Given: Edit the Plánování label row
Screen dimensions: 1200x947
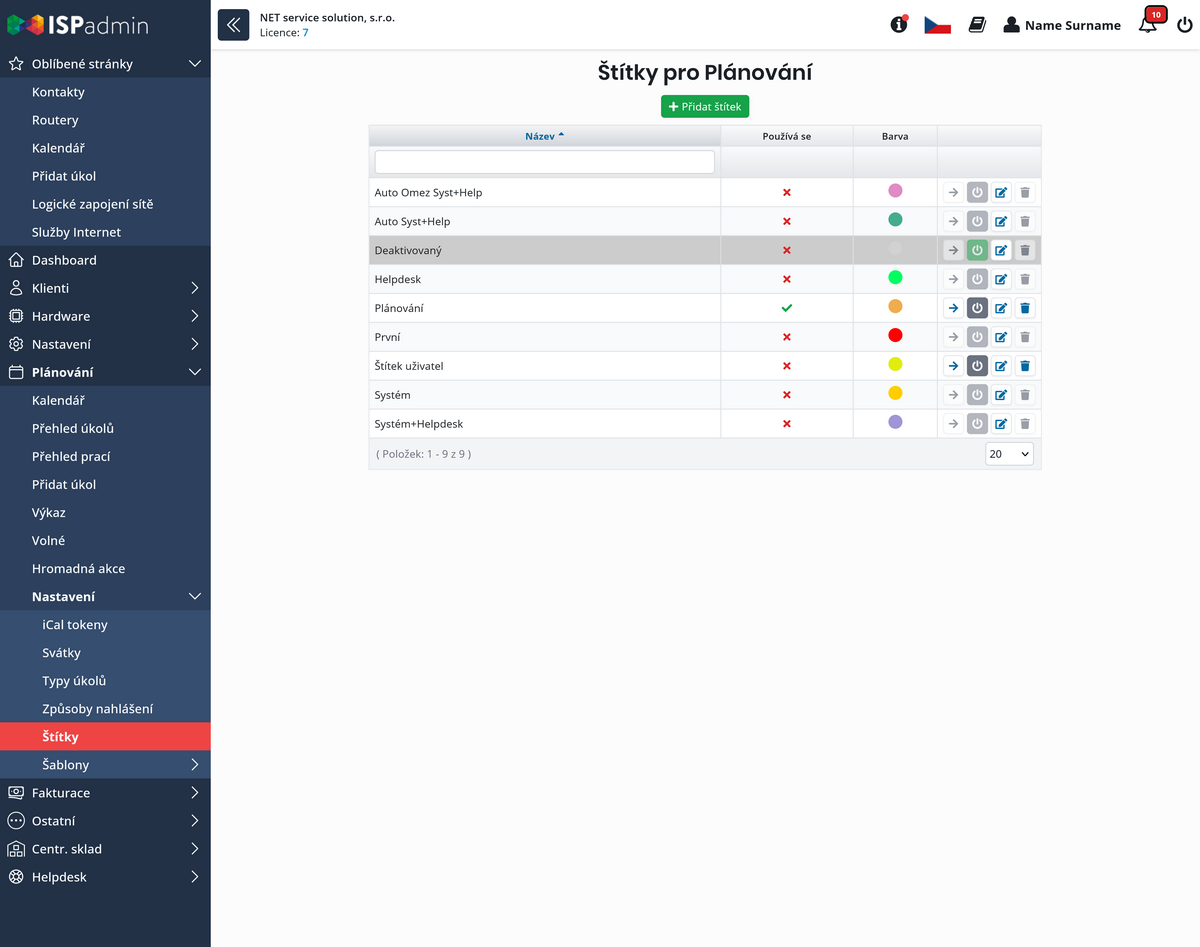Looking at the screenshot, I should 1001,308.
